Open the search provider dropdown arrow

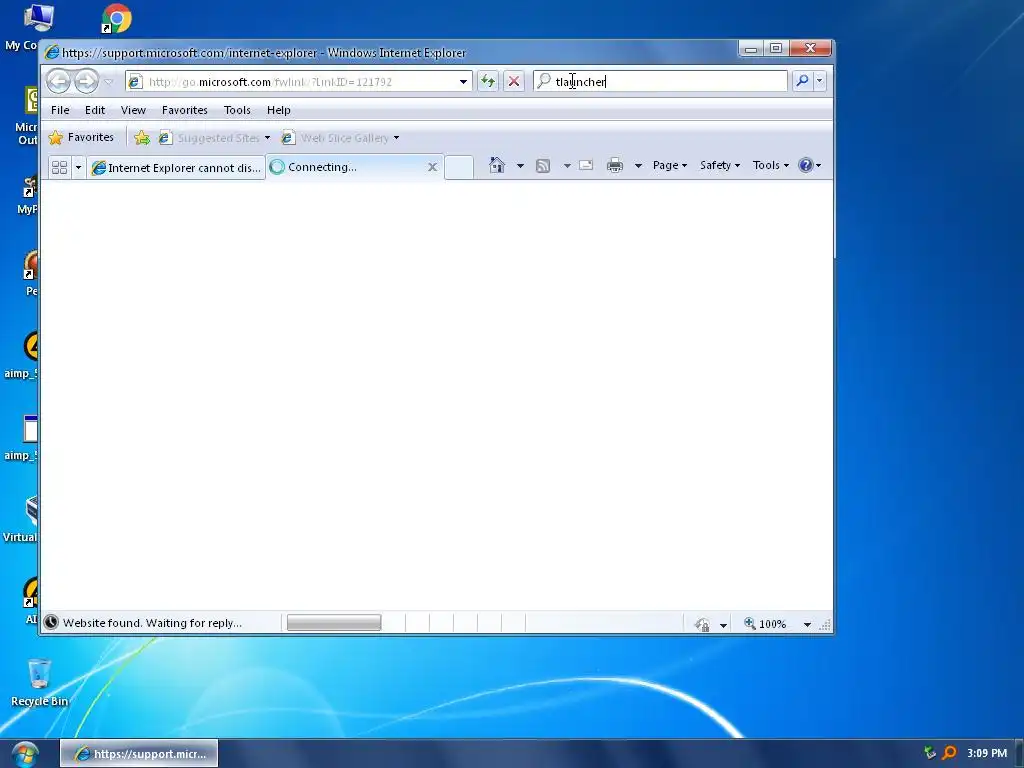pos(820,81)
